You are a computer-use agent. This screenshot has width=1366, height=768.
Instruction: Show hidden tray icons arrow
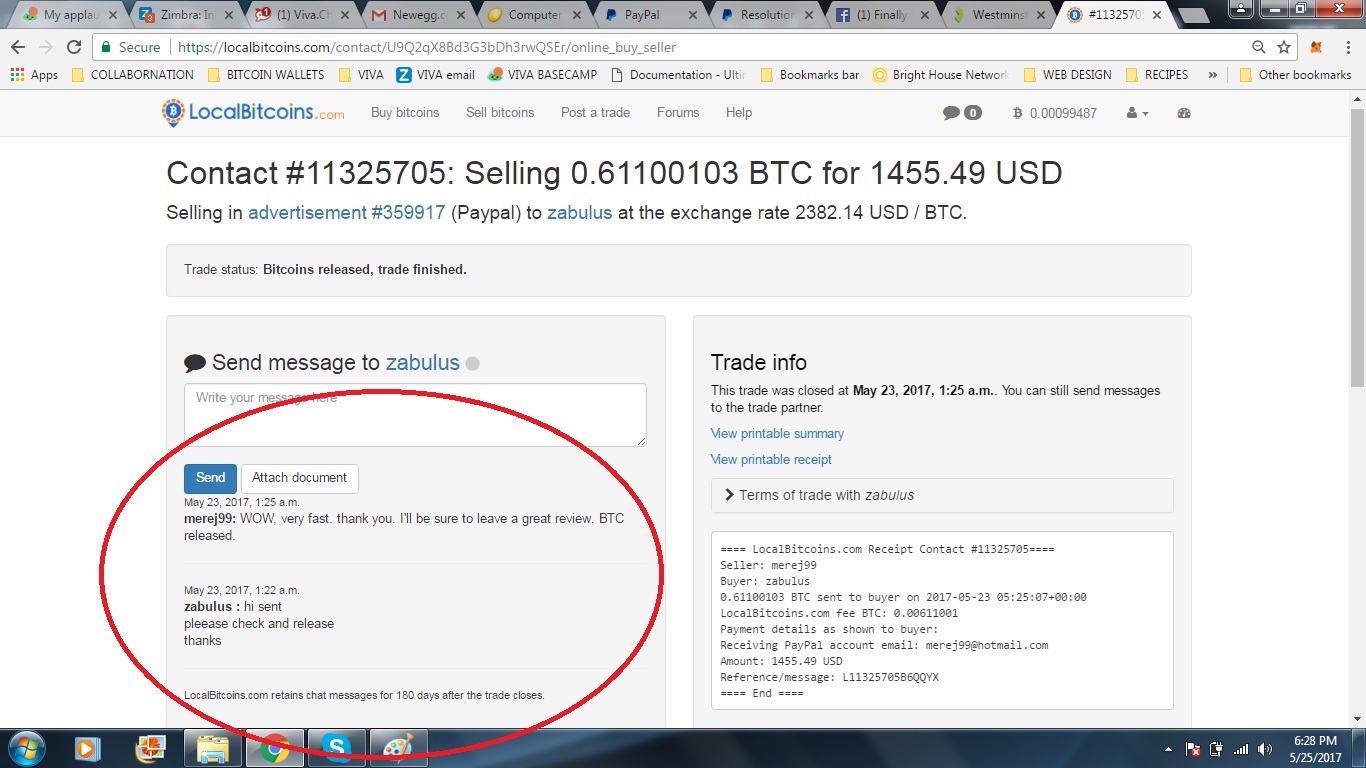click(1169, 748)
